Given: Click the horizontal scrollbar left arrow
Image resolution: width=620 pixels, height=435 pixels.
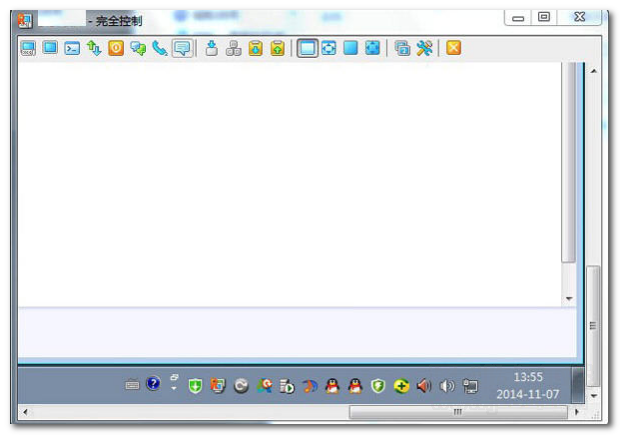Looking at the screenshot, I should pos(26,412).
